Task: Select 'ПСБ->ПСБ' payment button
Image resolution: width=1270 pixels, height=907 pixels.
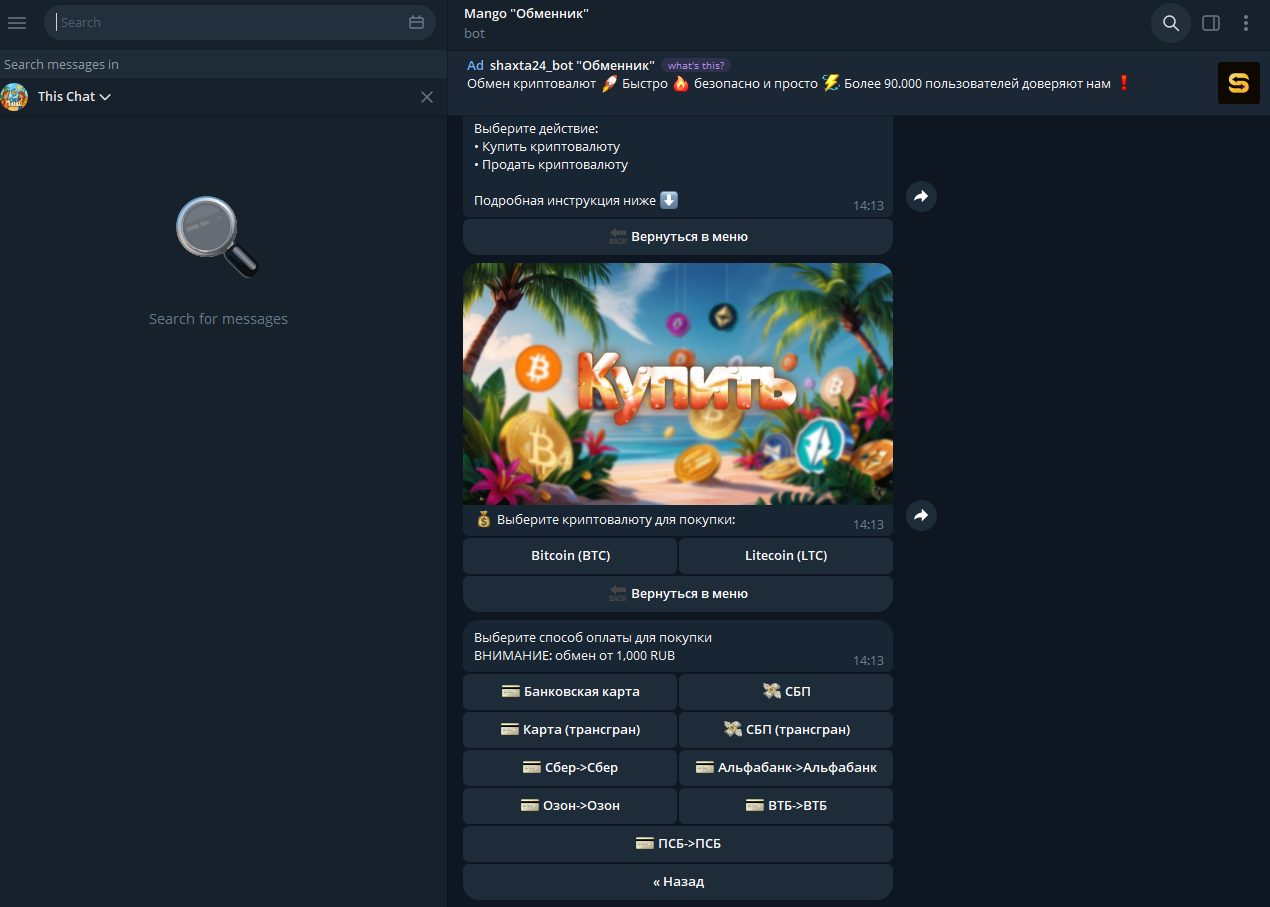Action: 678,844
